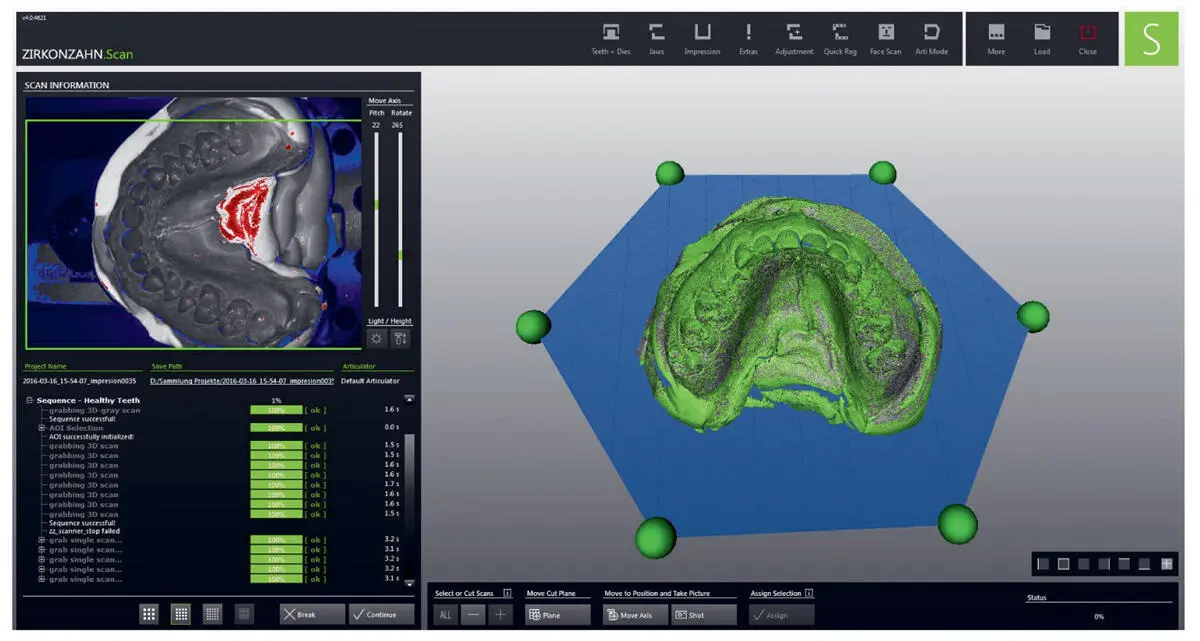The height and width of the screenshot is (641, 1200).
Task: Select the Jaws scan mode
Action: [656, 37]
